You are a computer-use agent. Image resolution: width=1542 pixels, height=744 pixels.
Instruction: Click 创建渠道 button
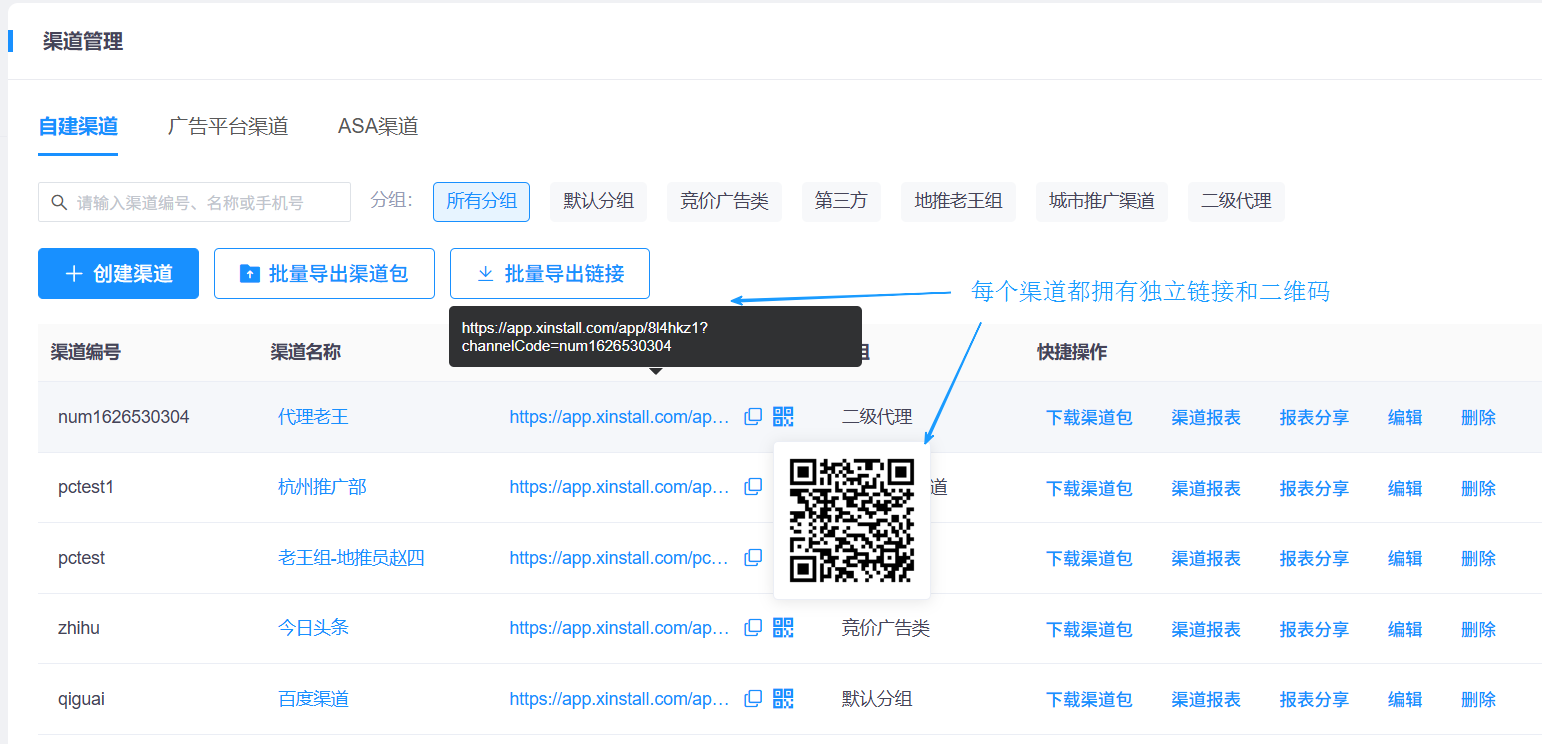point(118,273)
